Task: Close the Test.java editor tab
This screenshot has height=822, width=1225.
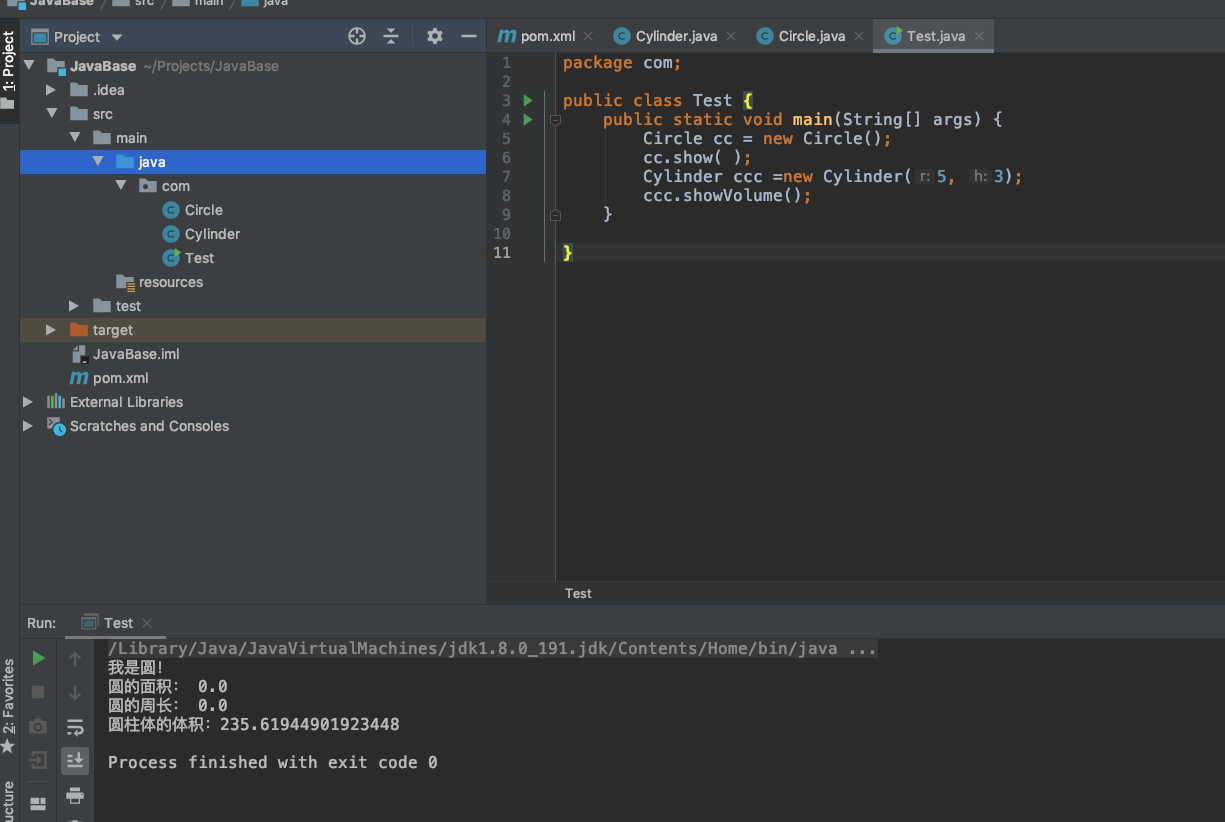Action: click(979, 37)
